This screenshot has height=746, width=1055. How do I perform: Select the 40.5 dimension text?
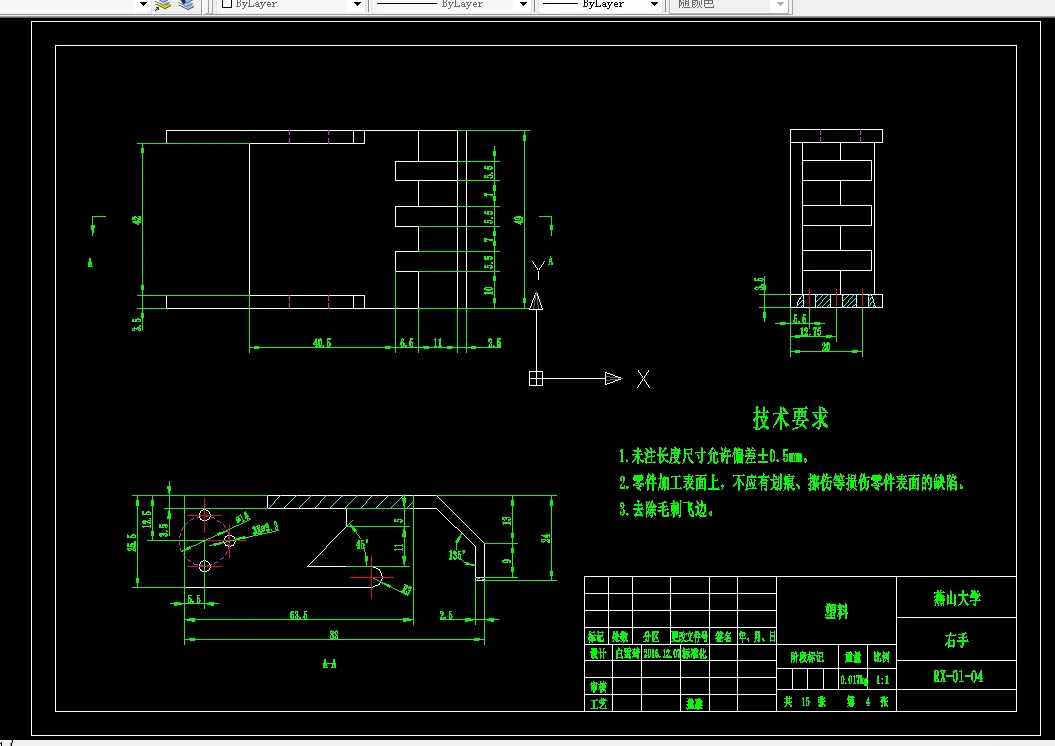(322, 342)
